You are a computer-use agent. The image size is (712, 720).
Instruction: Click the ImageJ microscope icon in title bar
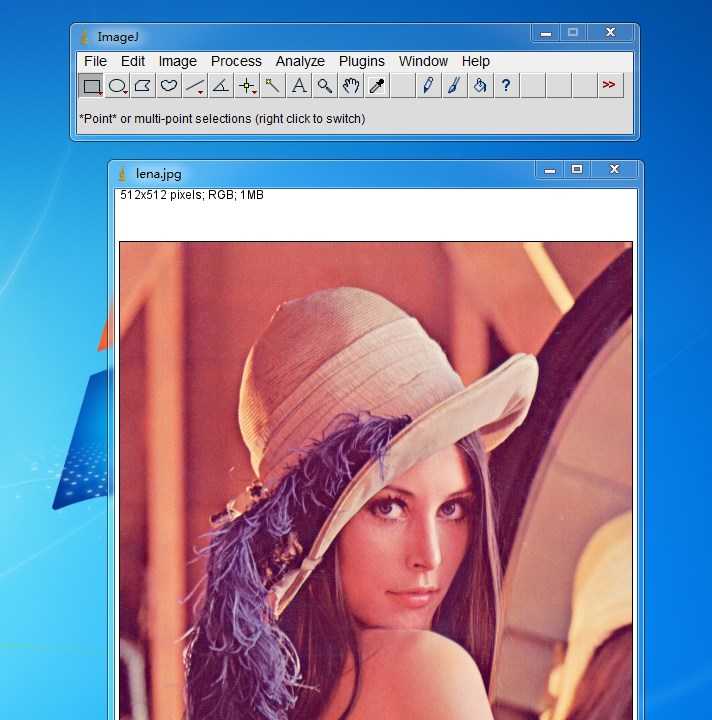84,37
